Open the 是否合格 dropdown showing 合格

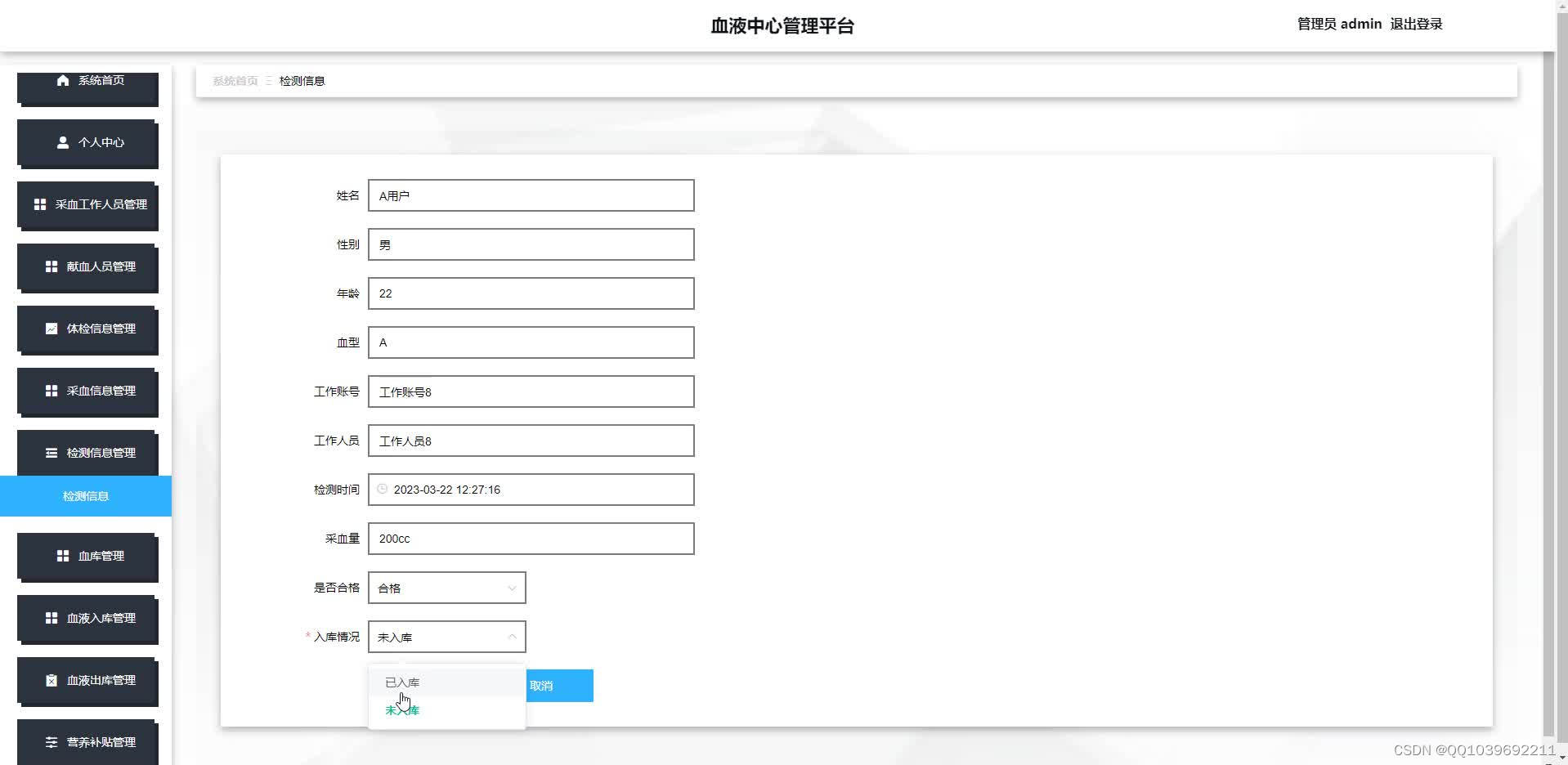coord(447,588)
